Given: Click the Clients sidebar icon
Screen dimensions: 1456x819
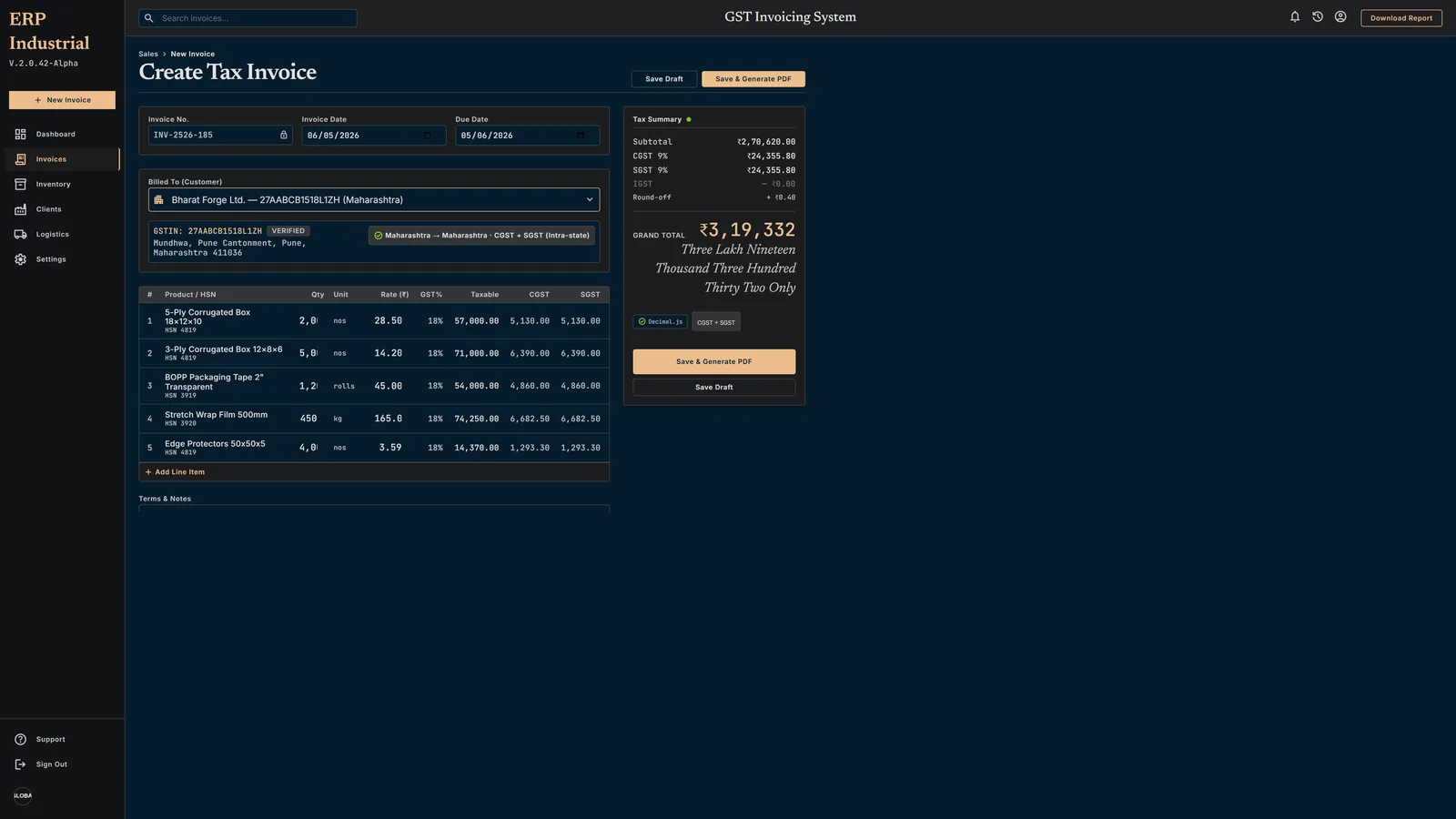Looking at the screenshot, I should 20,209.
